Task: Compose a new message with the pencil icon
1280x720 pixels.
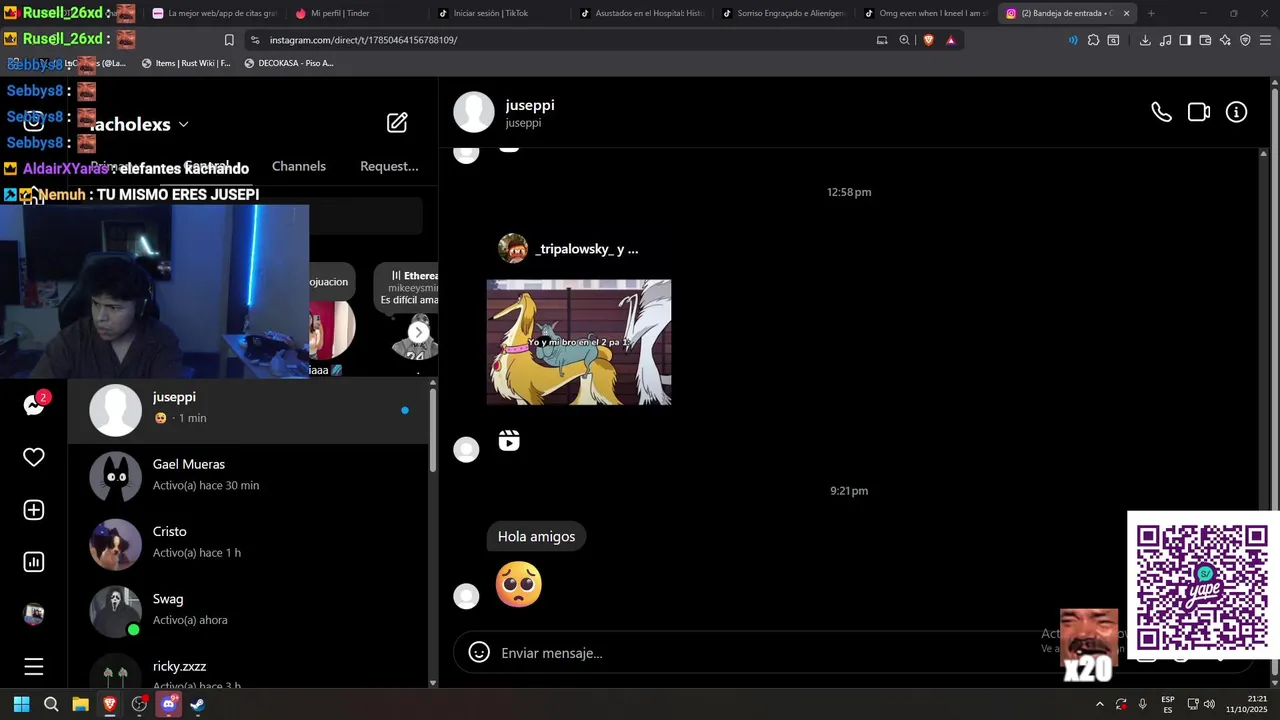Action: 397,122
